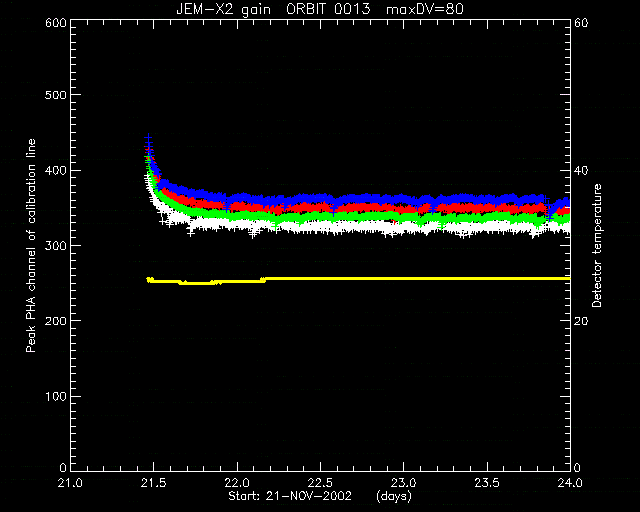Click the 'Detector temperature' right axis label

point(596,245)
